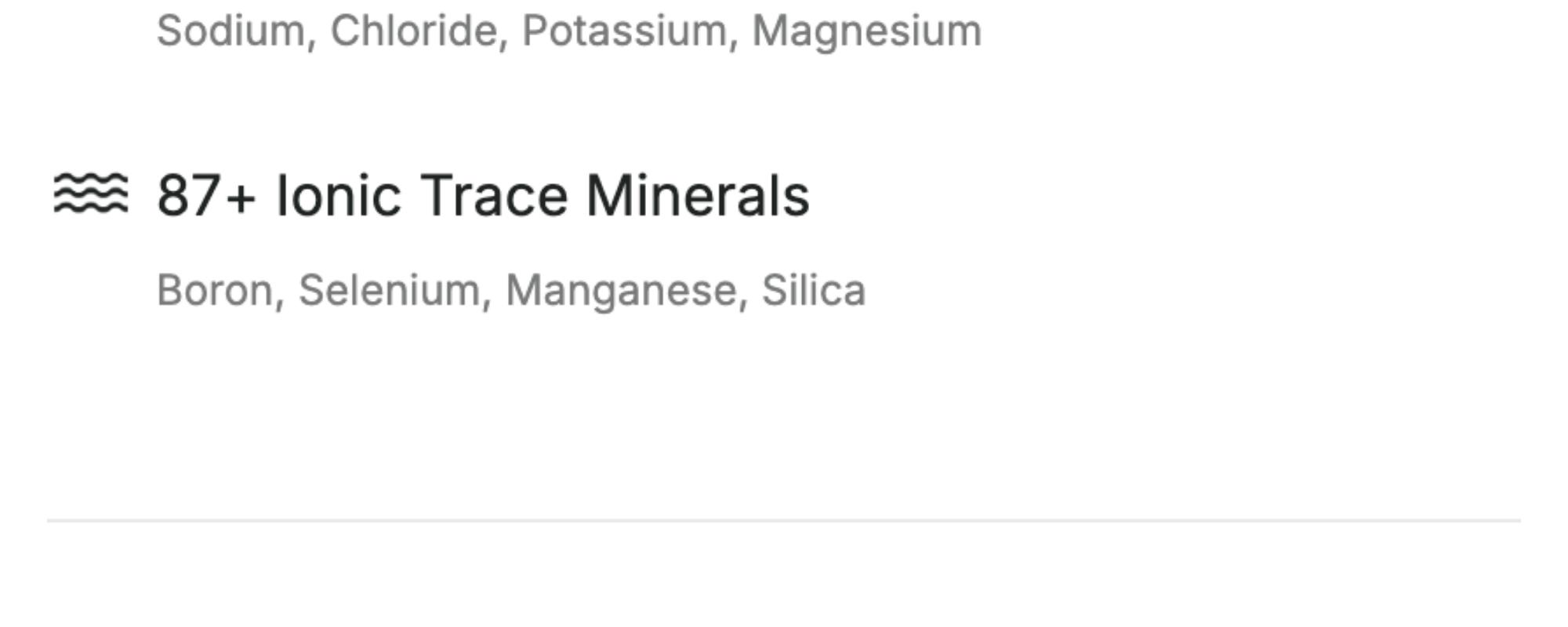1568x627 pixels.
Task: Select the word Trace in heading
Action: [x=493, y=195]
